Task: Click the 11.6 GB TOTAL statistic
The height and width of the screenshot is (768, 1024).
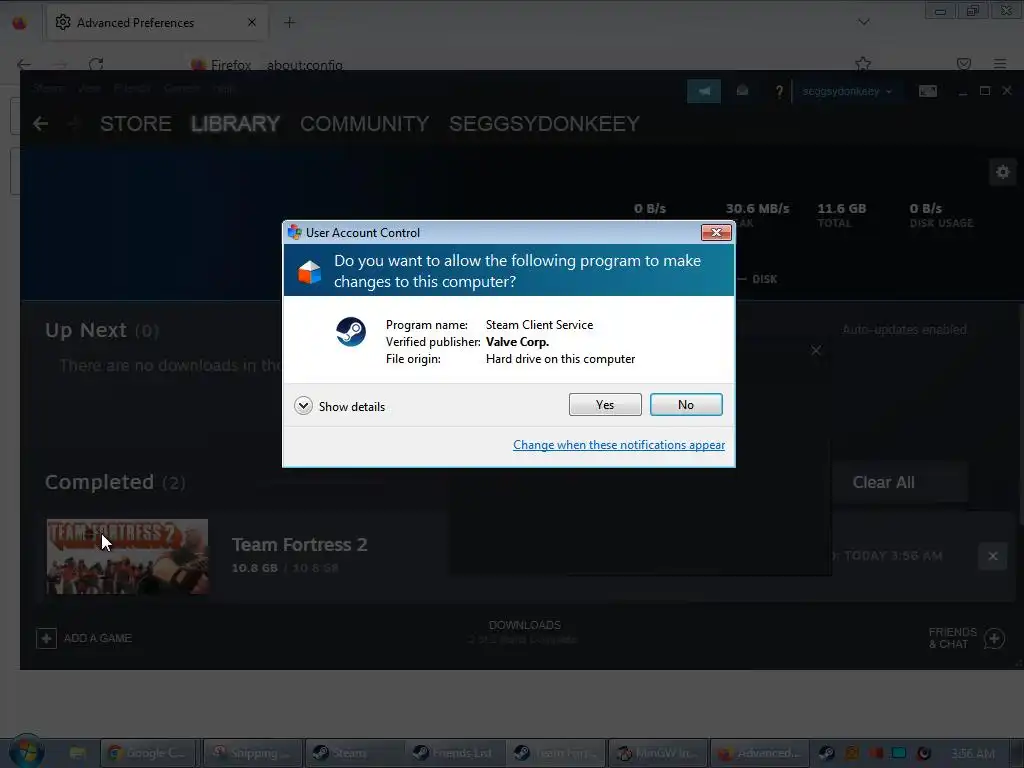Action: [841, 216]
